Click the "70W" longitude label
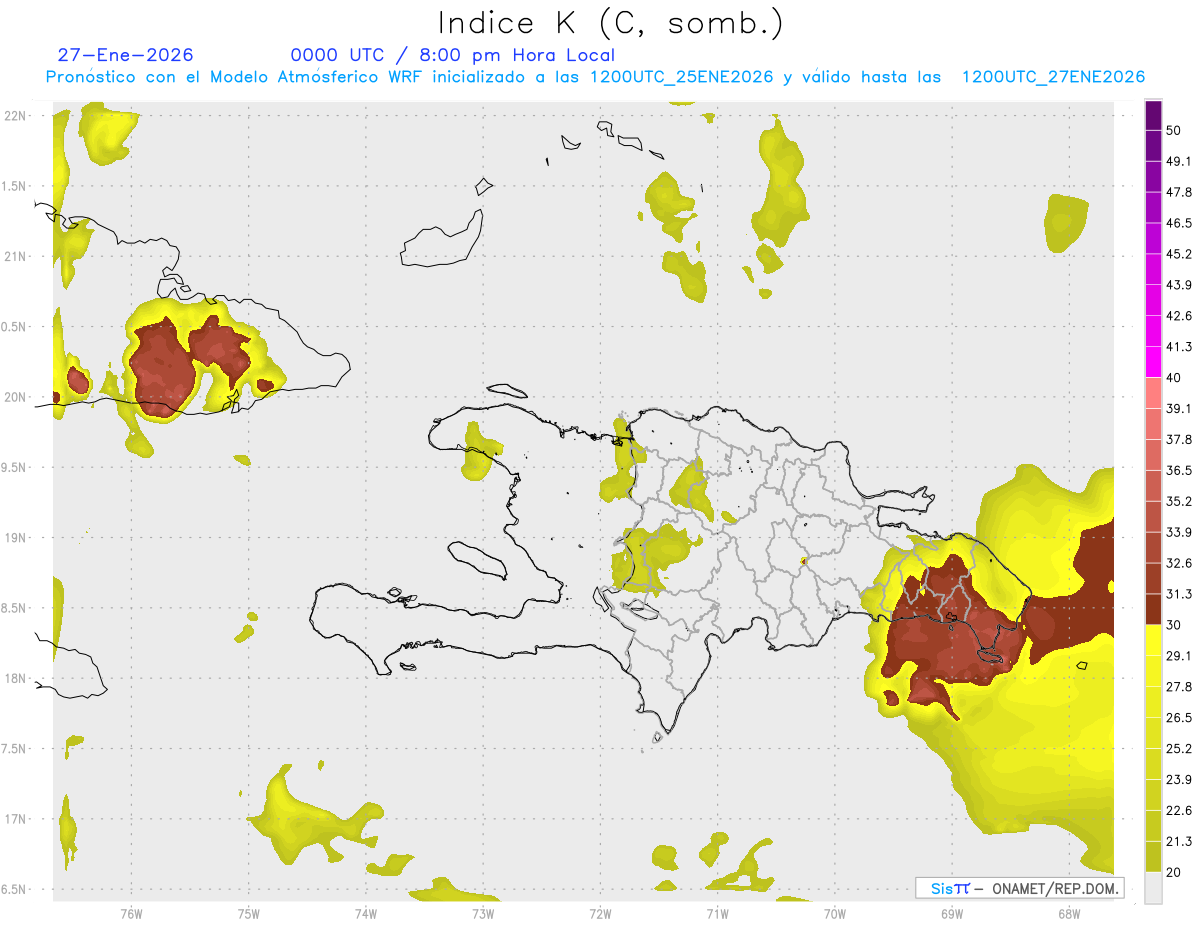Viewport: 1200px width, 927px height. pyautogui.click(x=834, y=914)
